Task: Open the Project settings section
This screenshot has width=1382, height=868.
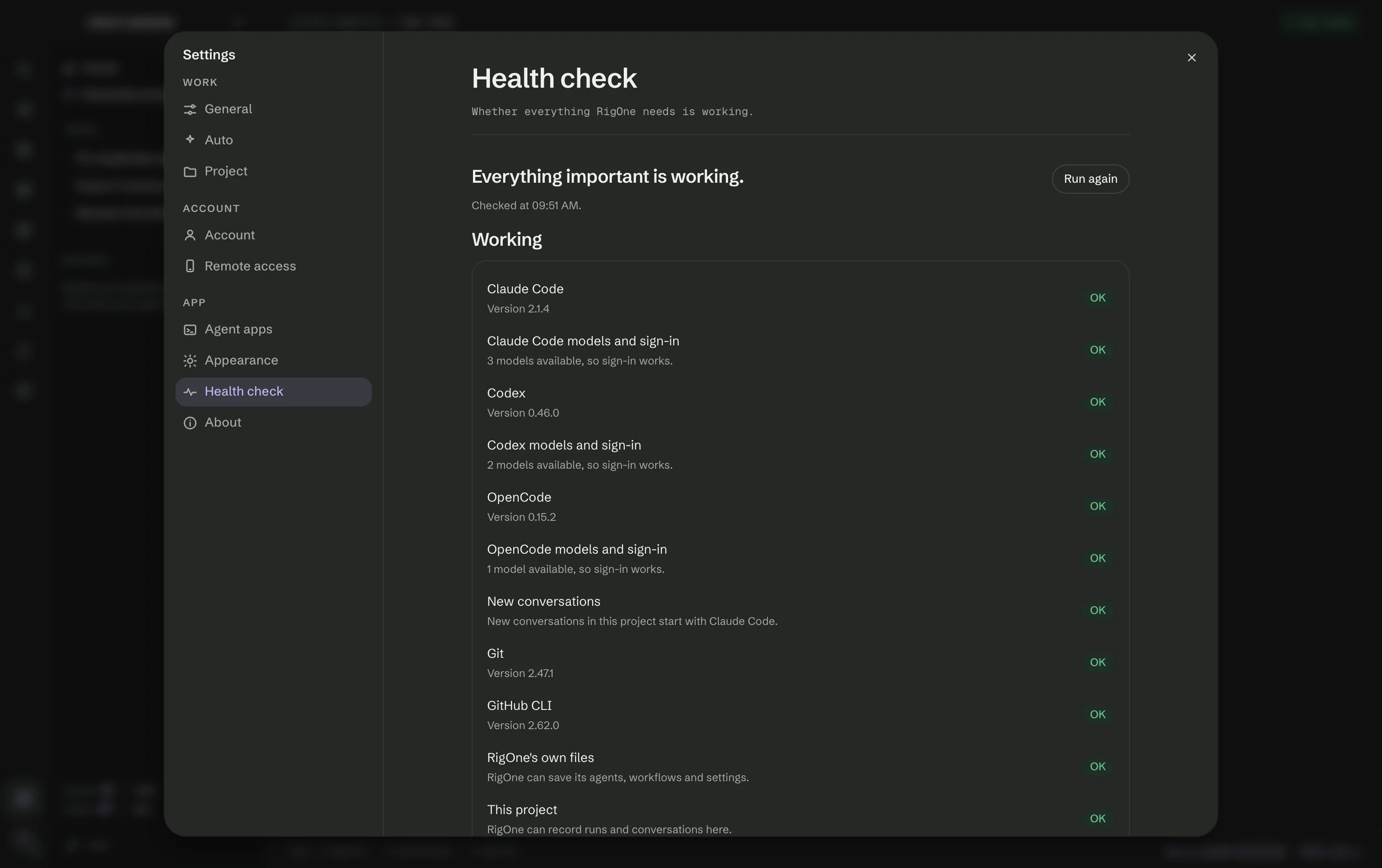Action: pyautogui.click(x=273, y=171)
